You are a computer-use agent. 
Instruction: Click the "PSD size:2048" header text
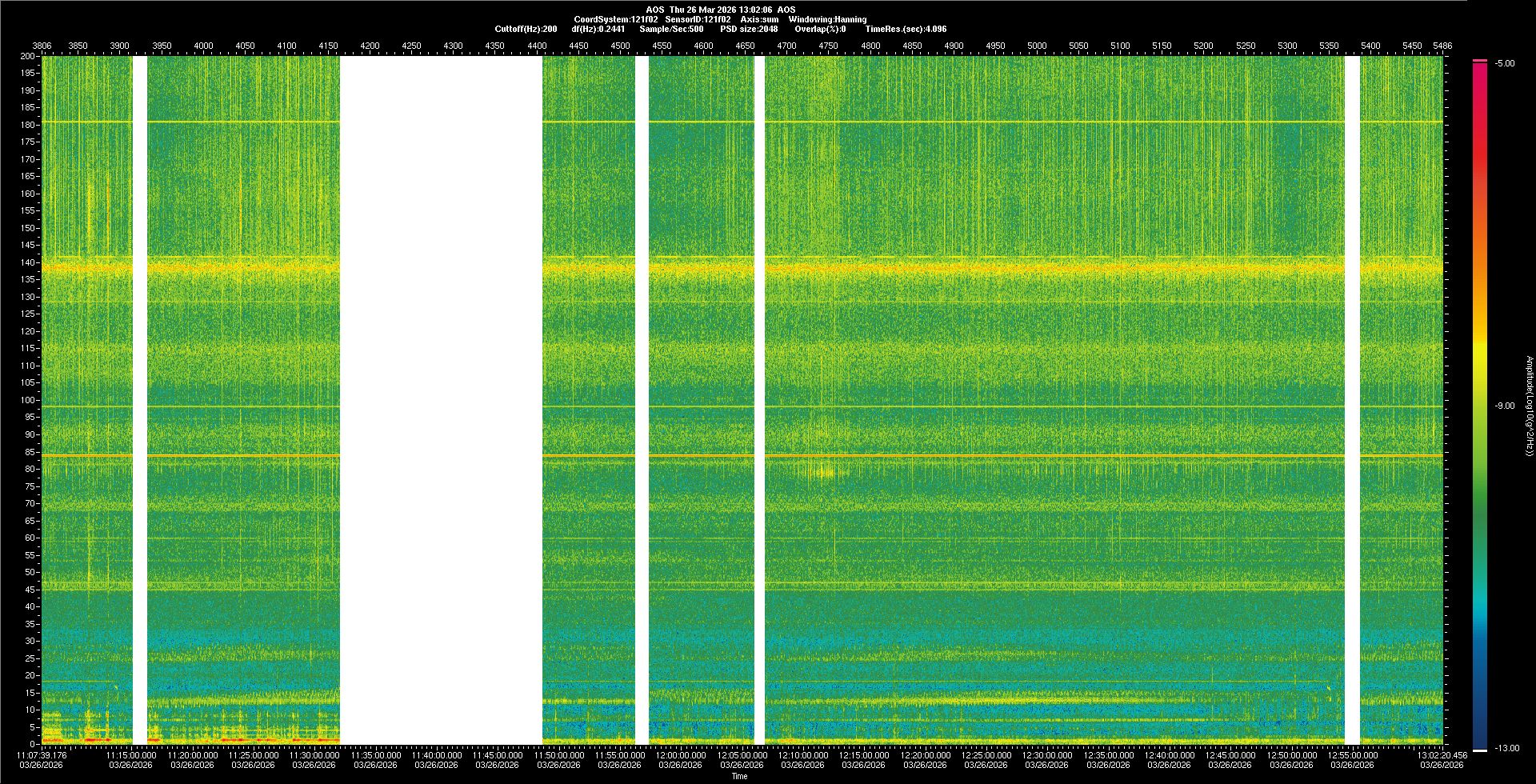(x=749, y=29)
